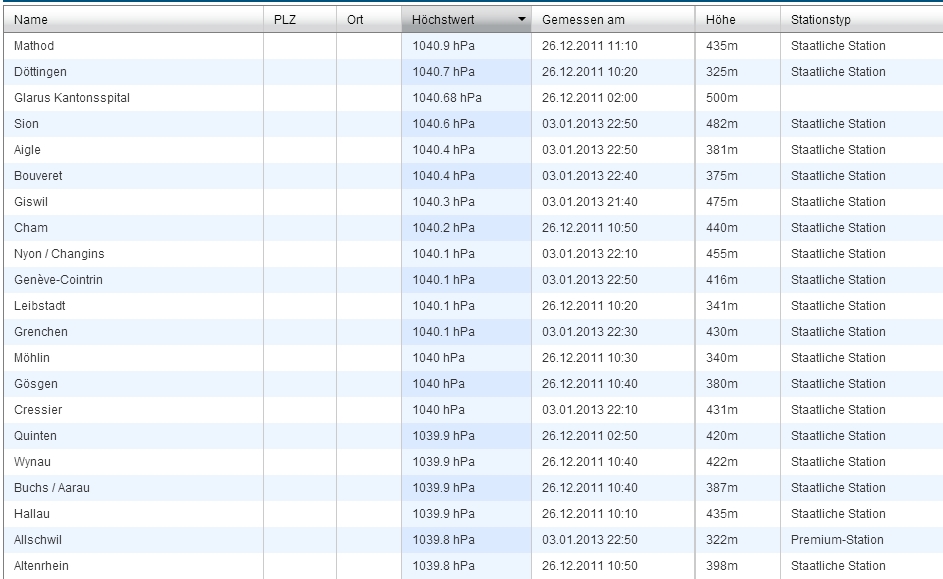Screen dimensions: 943x579
Task: Click the 431m height for Cressier
Action: click(x=722, y=409)
